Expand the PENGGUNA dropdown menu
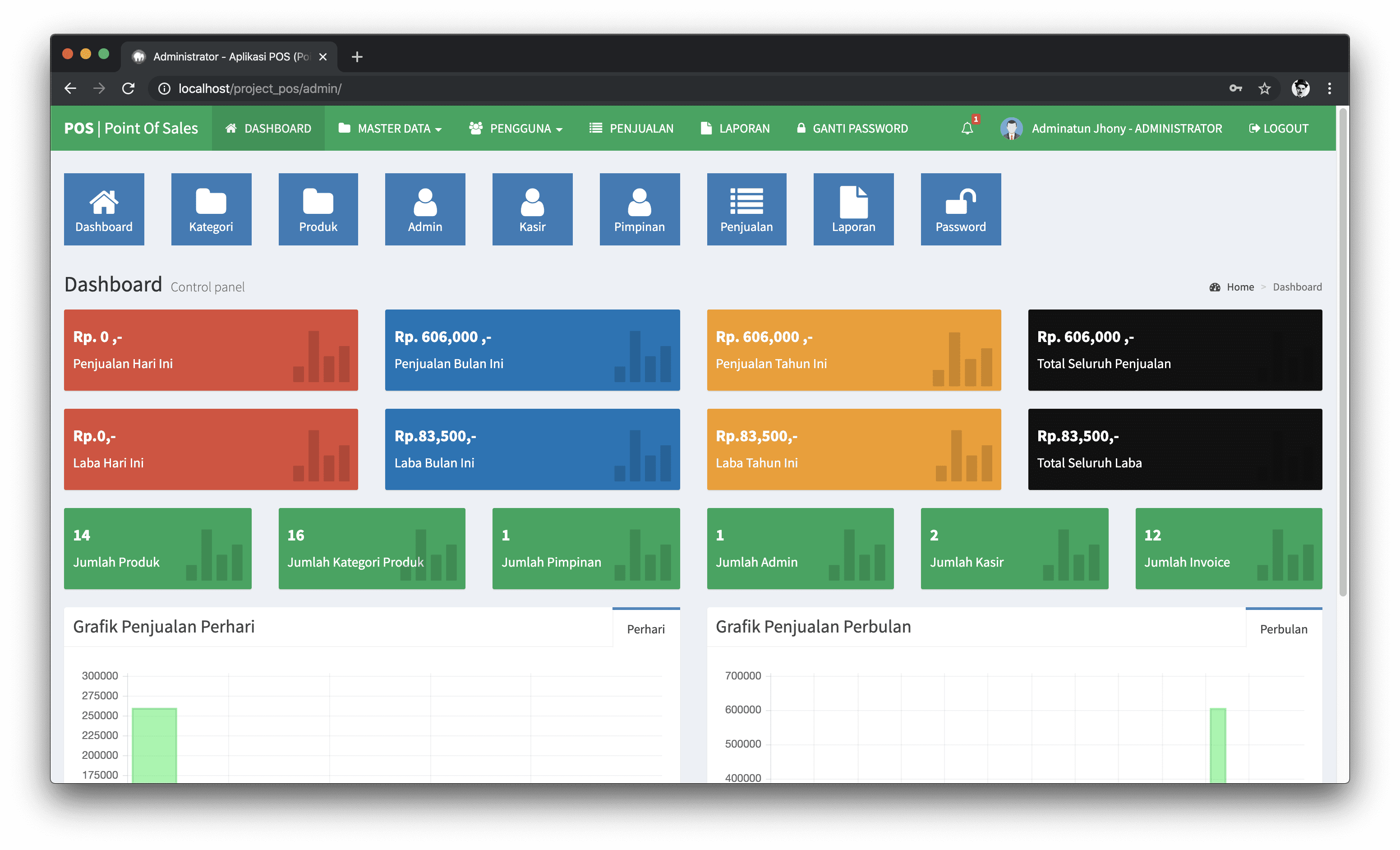Image resolution: width=1400 pixels, height=850 pixels. tap(516, 129)
